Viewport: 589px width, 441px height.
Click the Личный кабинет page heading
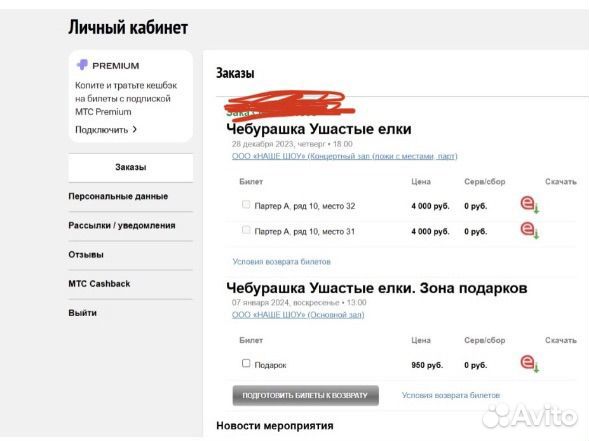click(x=128, y=27)
